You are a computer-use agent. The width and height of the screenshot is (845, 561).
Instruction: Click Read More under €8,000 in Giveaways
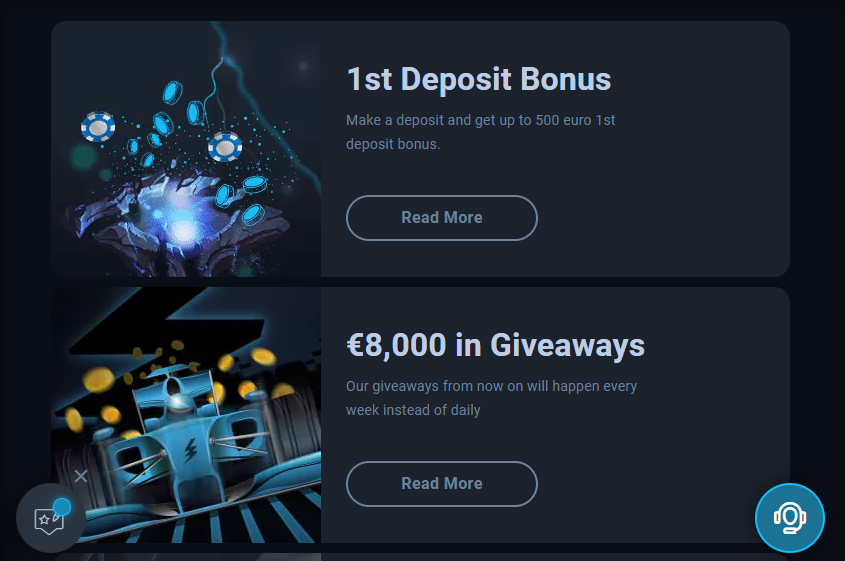[442, 484]
